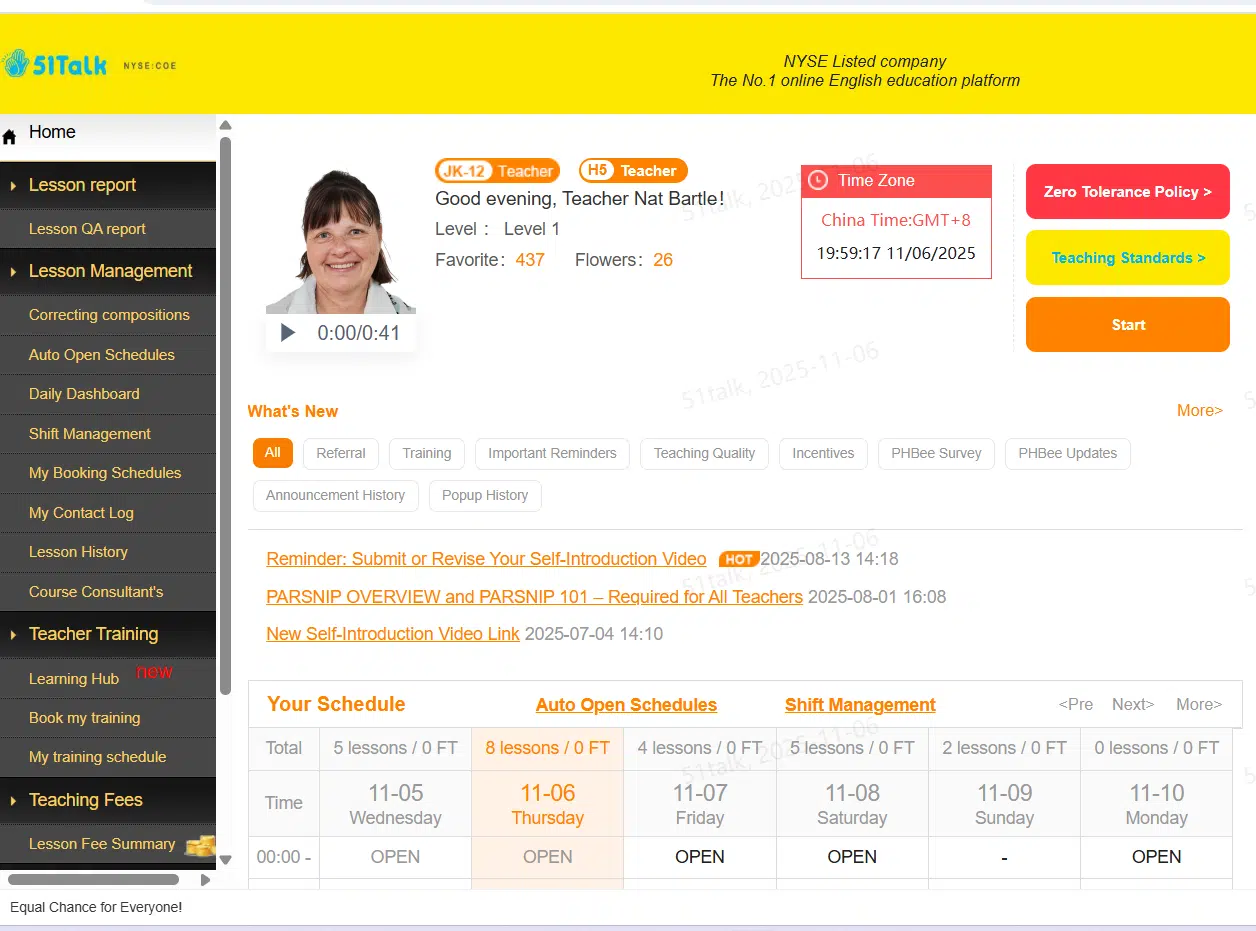This screenshot has width=1256, height=931.
Task: Expand the Teaching Fees section
Action: pyautogui.click(x=85, y=800)
